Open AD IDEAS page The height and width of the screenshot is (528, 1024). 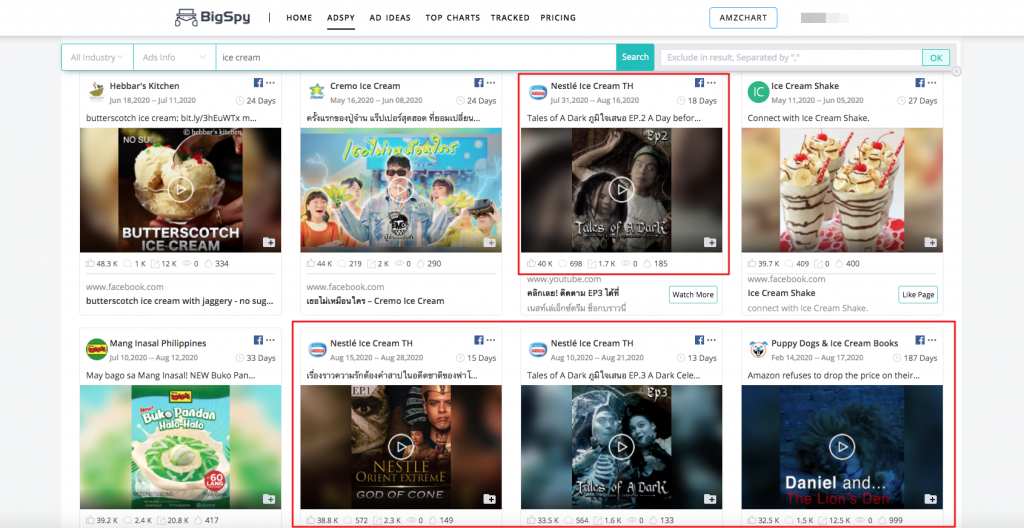coord(390,18)
